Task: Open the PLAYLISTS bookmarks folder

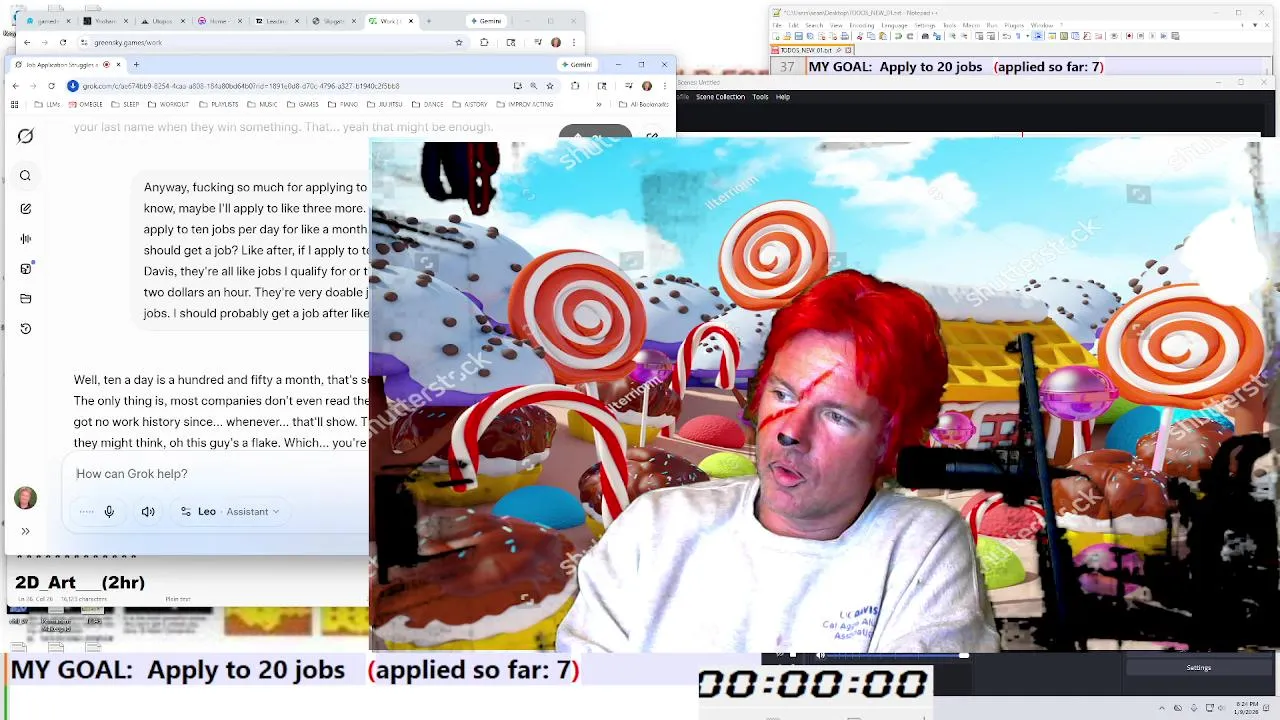Action: 219,104
